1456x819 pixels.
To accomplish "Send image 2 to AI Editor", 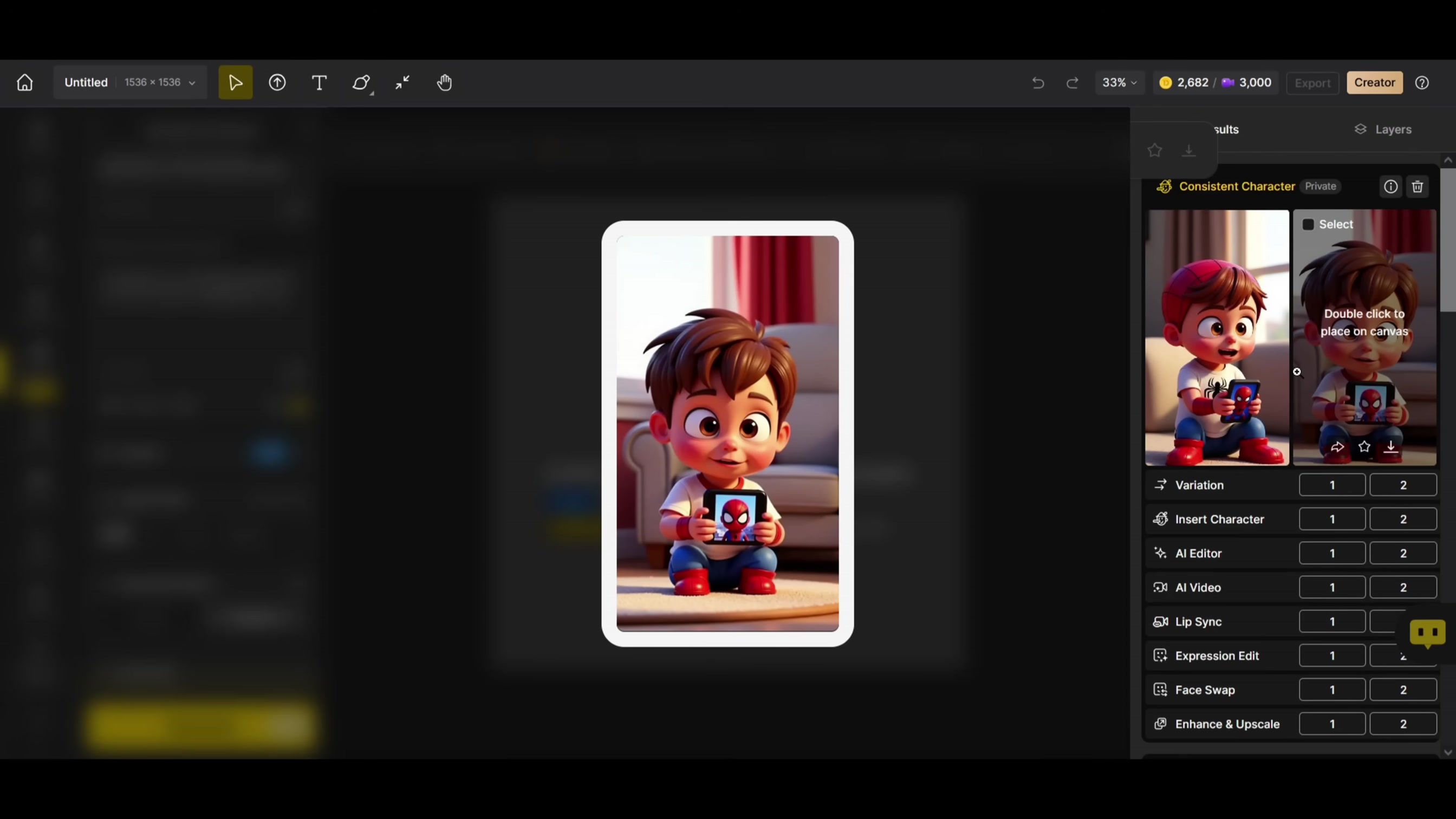I will point(1403,554).
